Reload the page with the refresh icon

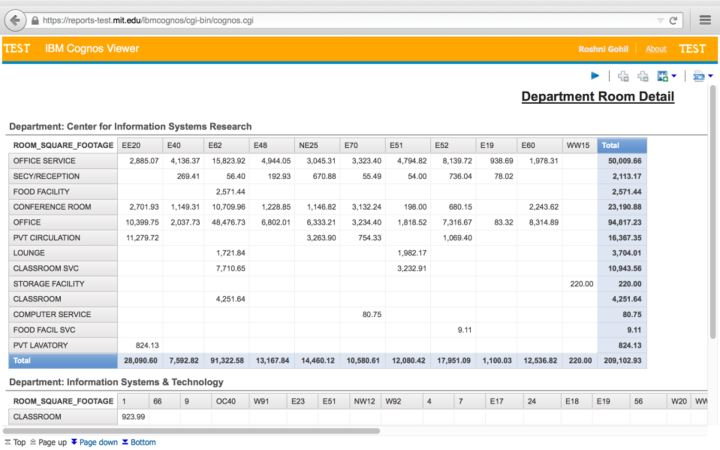[x=674, y=20]
